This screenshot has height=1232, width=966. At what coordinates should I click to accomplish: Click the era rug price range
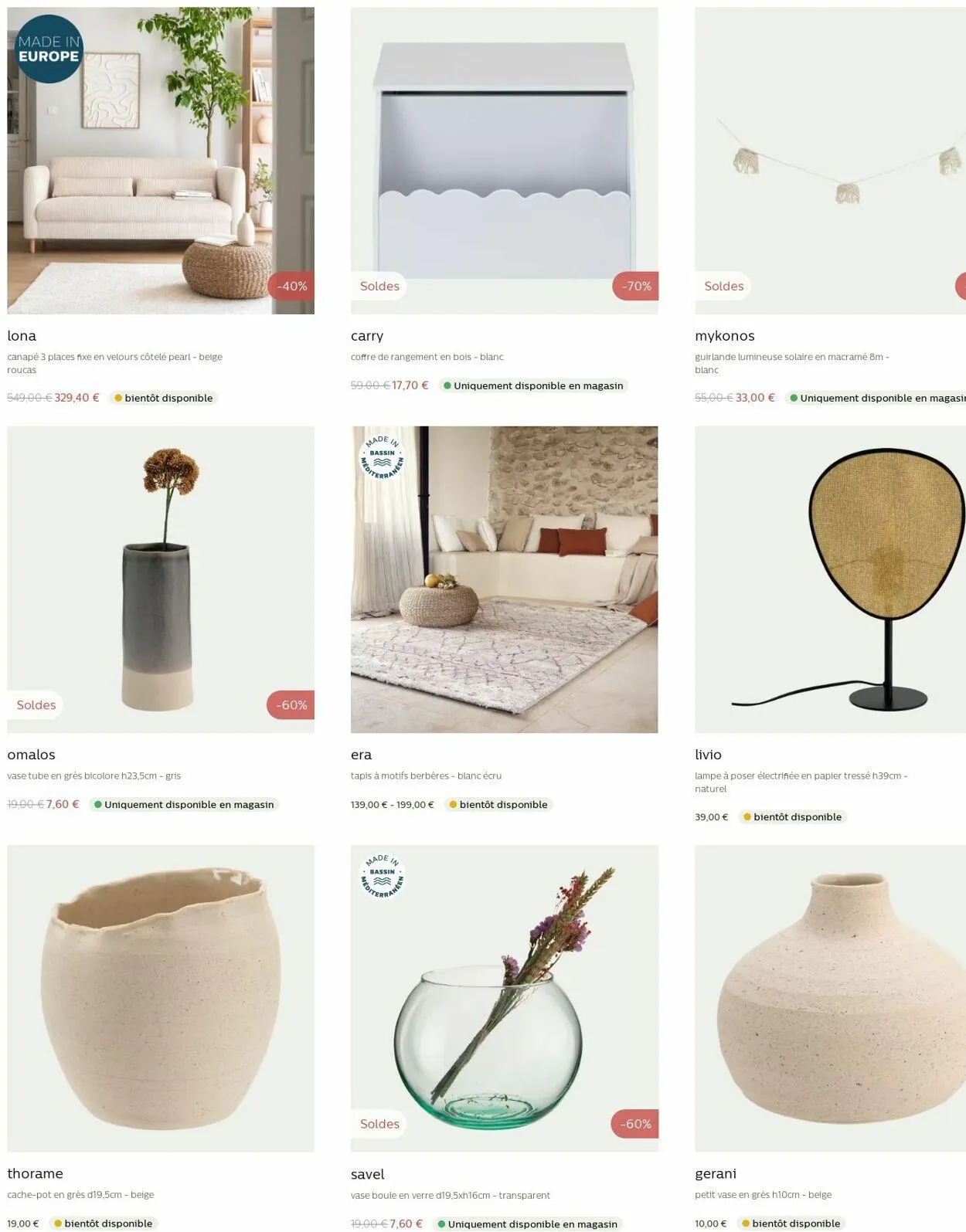coord(392,804)
